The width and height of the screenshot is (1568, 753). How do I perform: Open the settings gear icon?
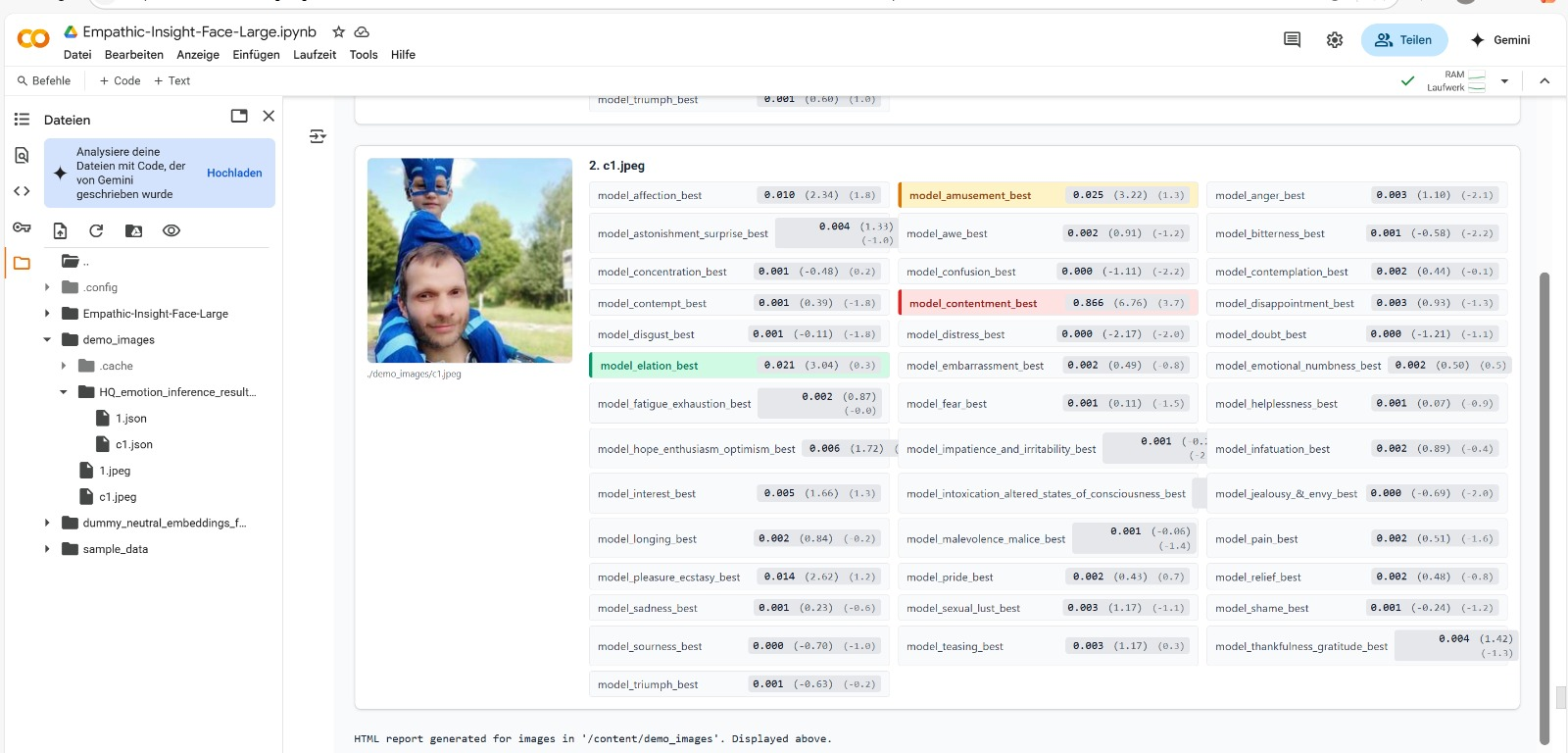coord(1335,40)
